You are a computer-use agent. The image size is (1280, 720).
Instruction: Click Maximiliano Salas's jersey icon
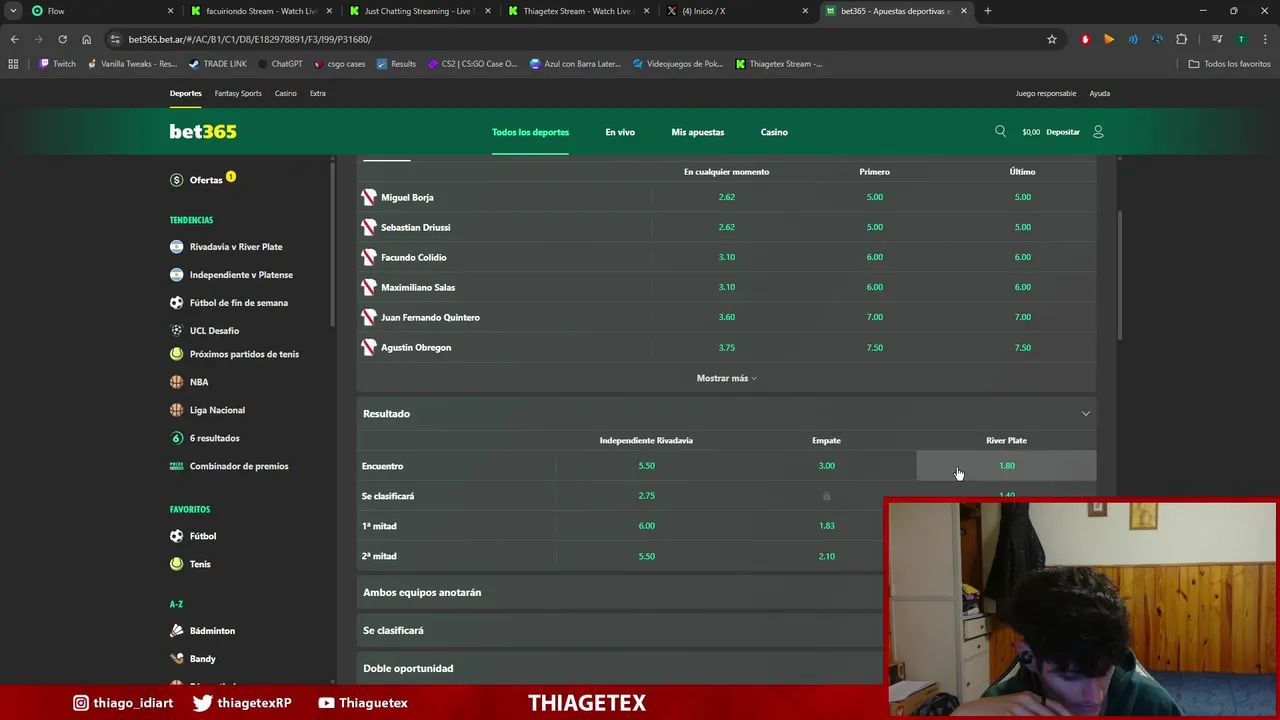(369, 287)
